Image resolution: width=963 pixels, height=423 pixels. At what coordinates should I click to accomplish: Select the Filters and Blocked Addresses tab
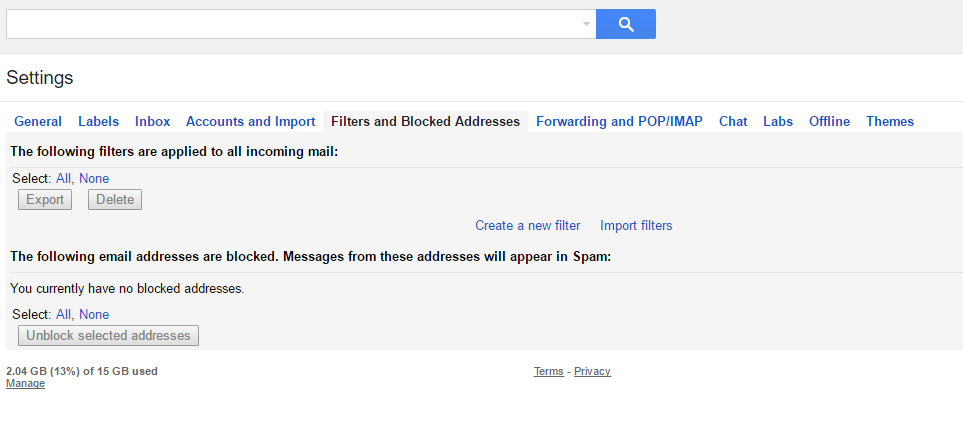[426, 122]
